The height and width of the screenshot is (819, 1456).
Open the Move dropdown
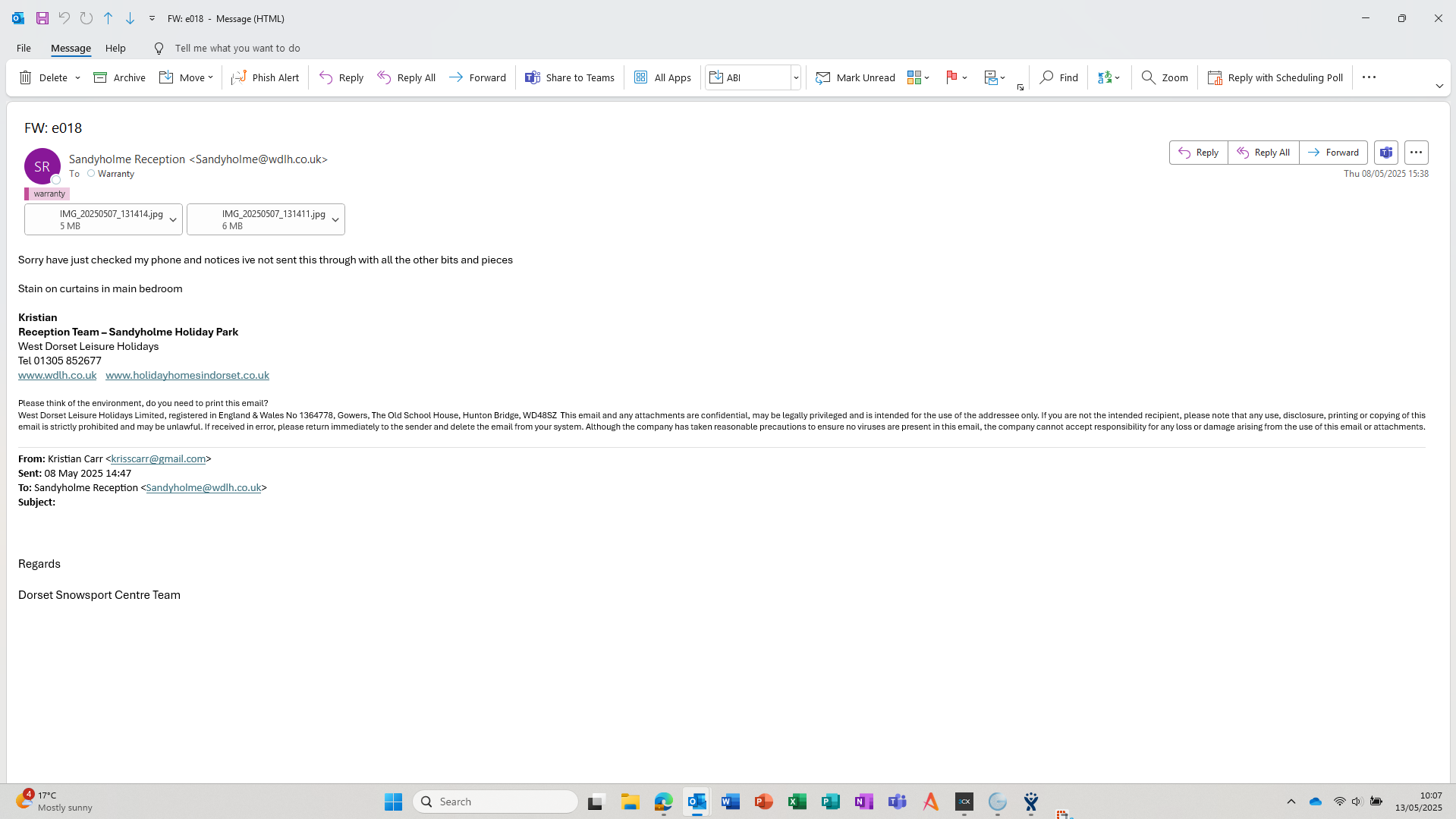click(186, 77)
